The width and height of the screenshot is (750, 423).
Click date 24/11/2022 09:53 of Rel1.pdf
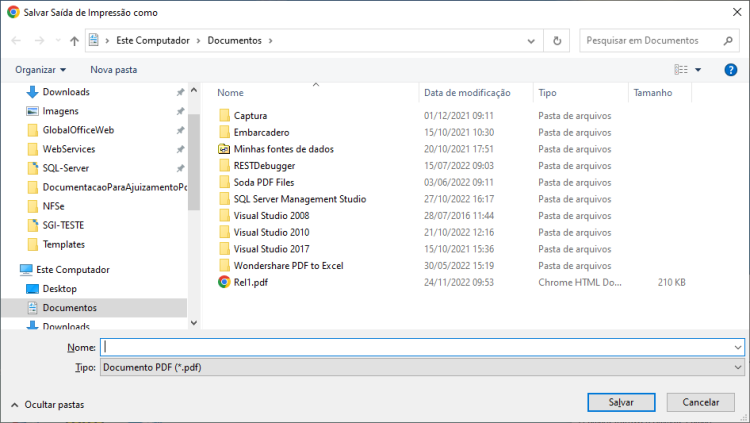click(x=459, y=282)
